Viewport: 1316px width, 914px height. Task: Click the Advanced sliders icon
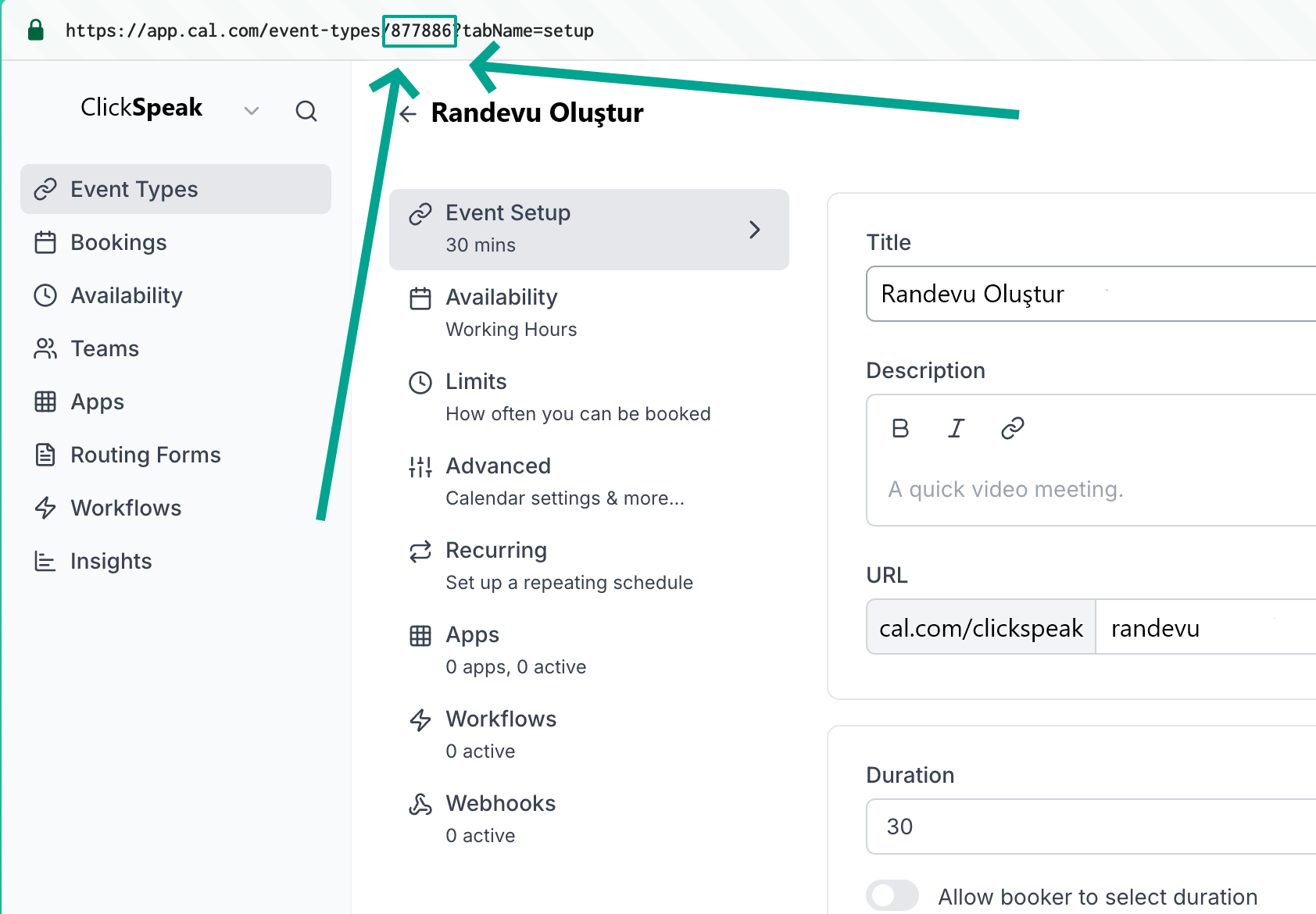[420, 467]
